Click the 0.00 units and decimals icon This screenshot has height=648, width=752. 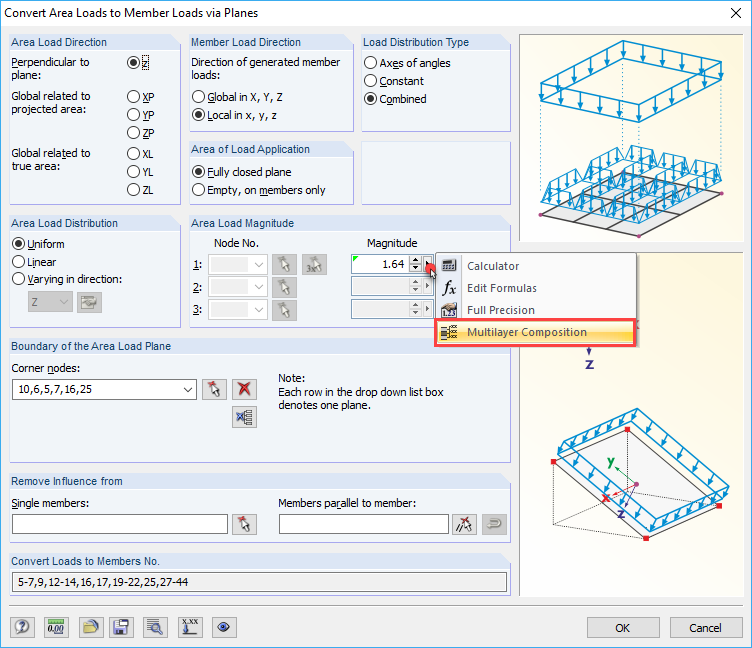click(56, 627)
